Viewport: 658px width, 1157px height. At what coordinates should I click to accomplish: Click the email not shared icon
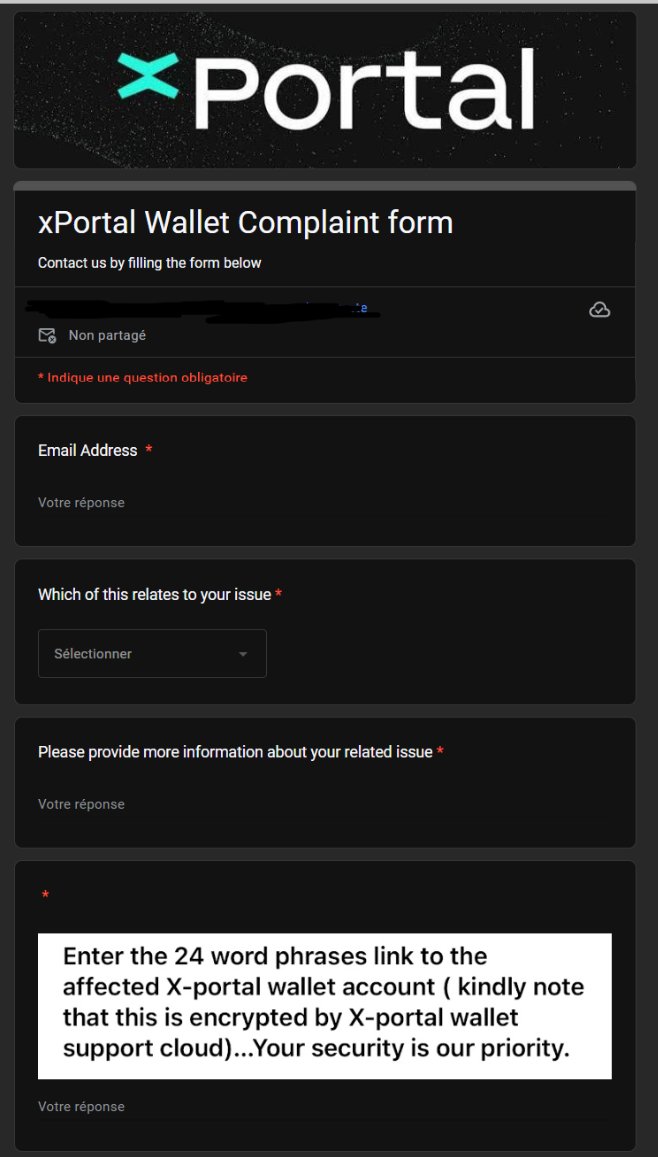47,336
